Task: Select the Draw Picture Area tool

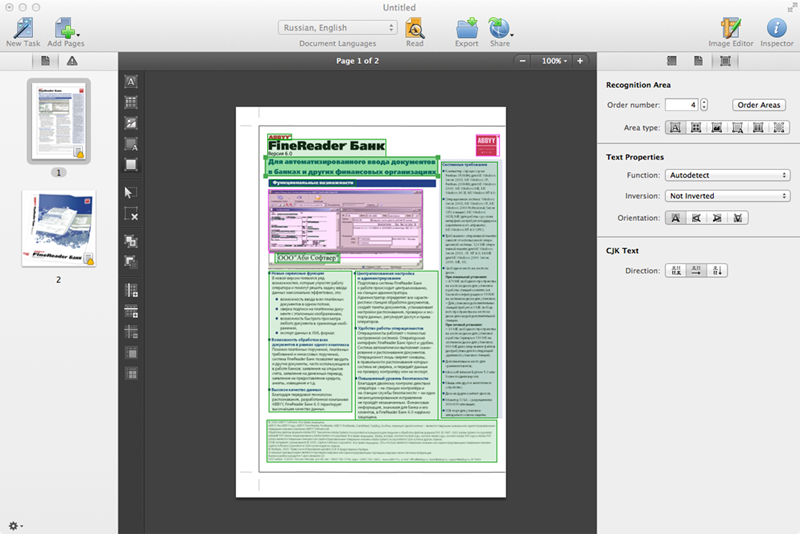Action: [131, 123]
